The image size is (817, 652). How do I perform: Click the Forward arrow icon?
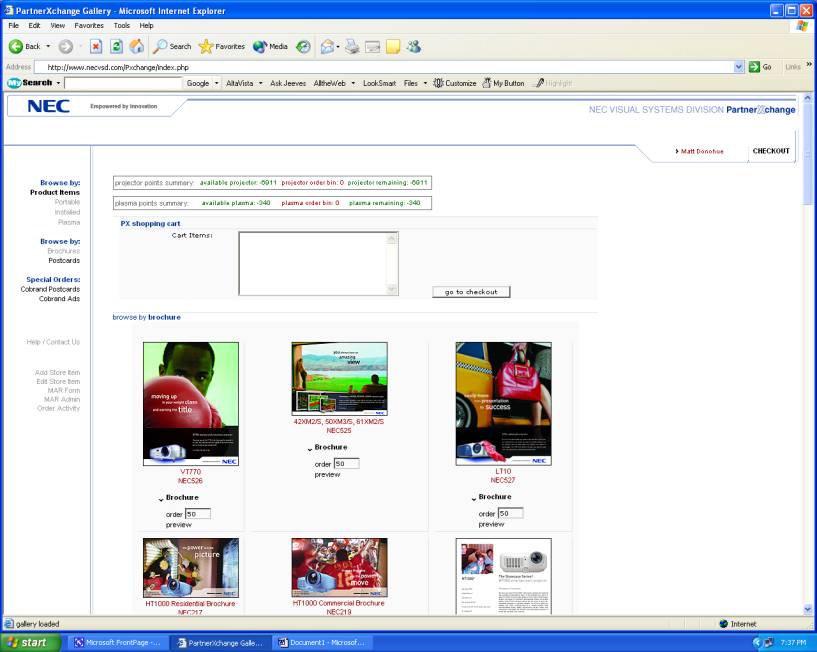click(x=66, y=46)
